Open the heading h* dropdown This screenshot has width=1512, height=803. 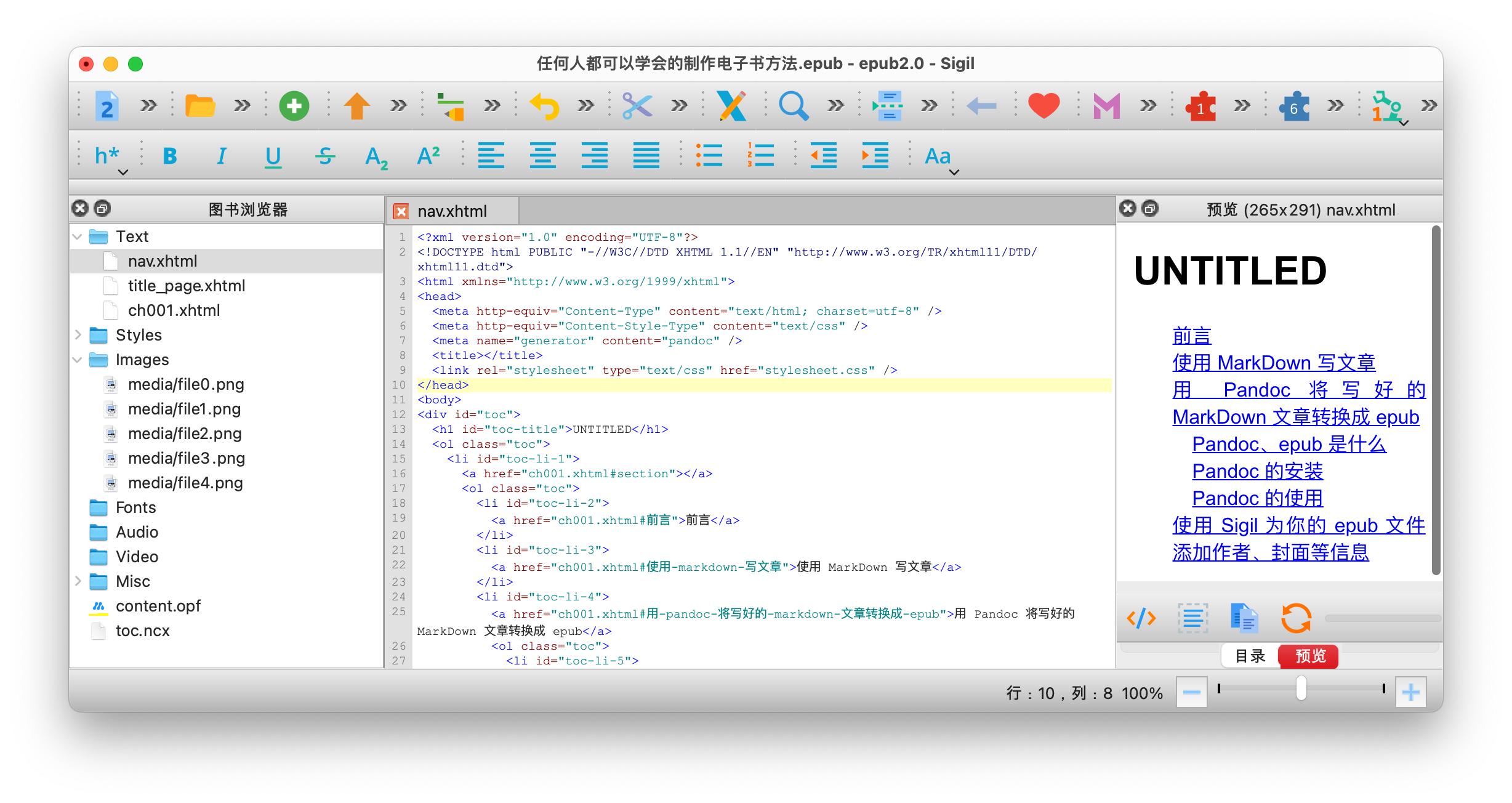tap(111, 159)
